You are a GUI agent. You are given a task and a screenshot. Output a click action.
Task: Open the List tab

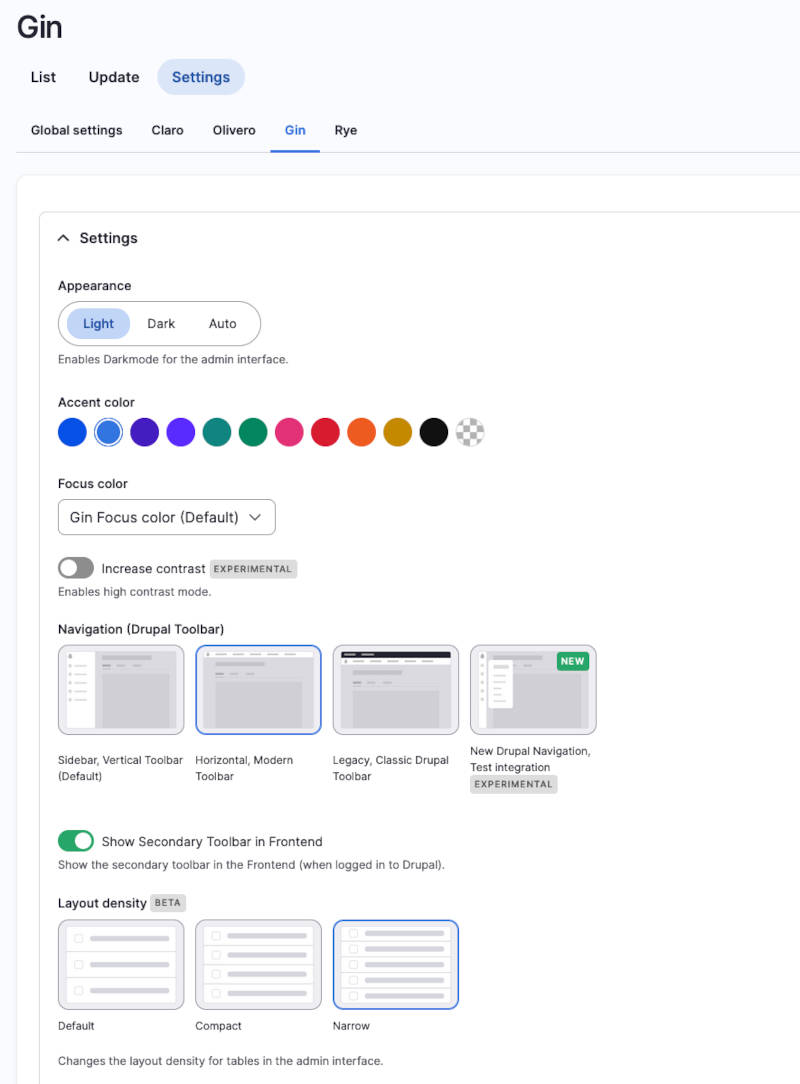point(43,77)
